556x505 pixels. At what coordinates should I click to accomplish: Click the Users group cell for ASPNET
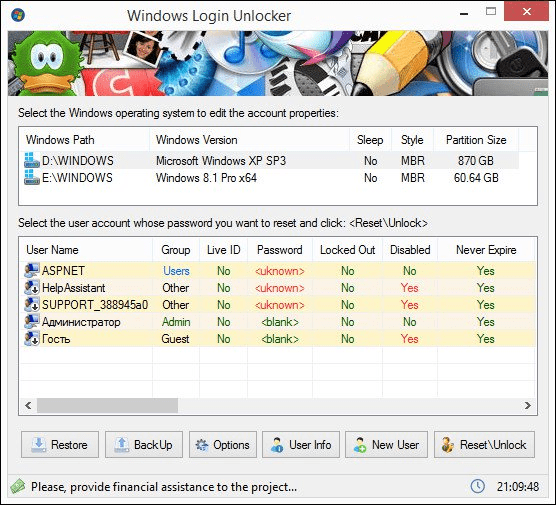[x=176, y=271]
